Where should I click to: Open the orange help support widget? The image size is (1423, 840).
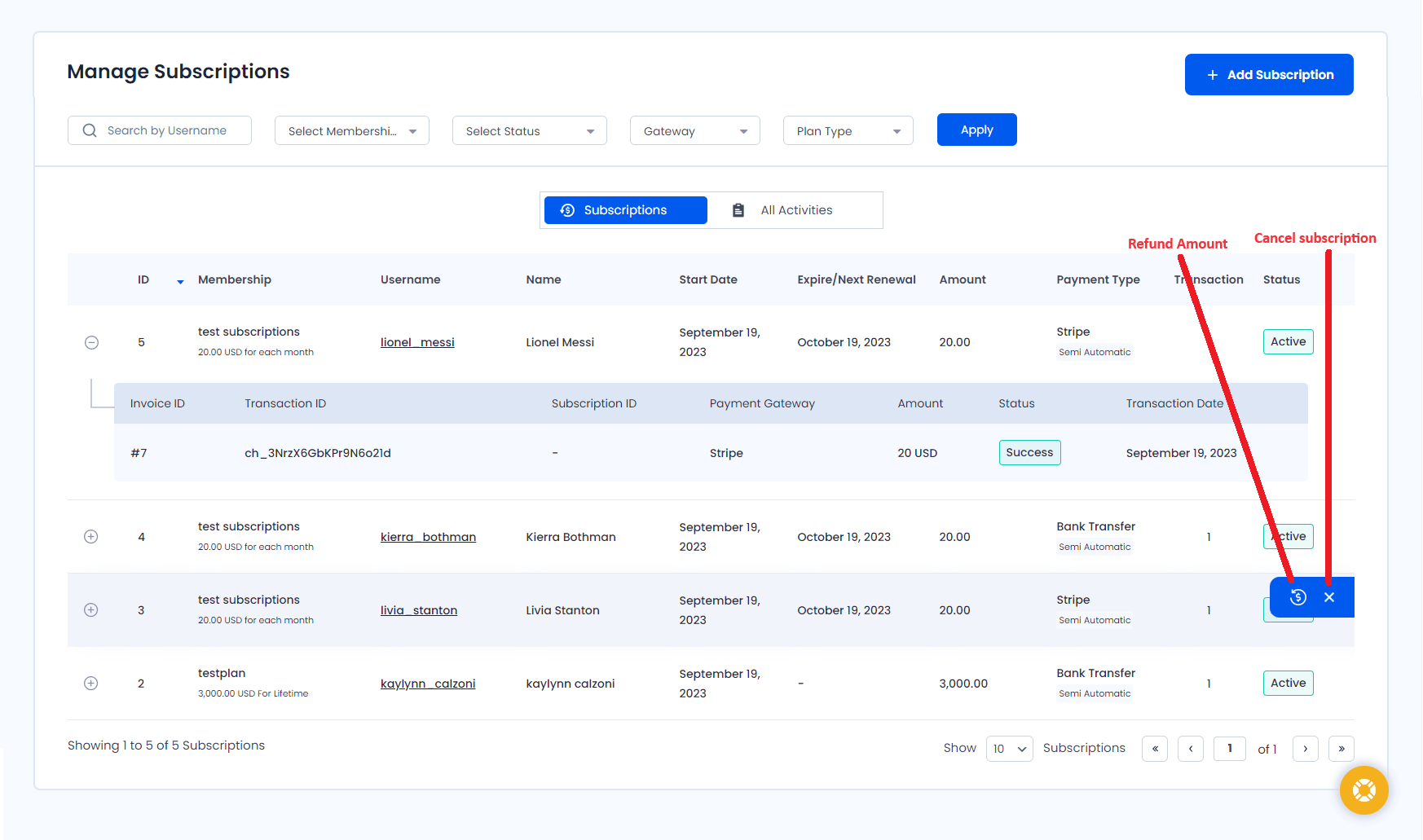(1364, 790)
